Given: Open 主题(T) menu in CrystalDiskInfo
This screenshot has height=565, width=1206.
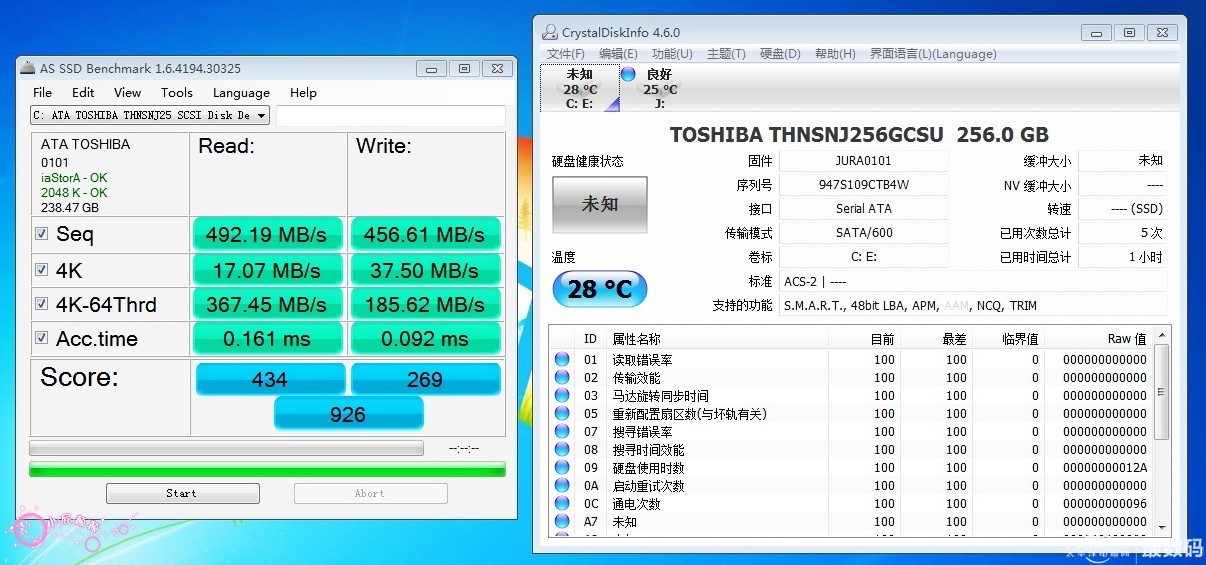Looking at the screenshot, I should tap(726, 54).
